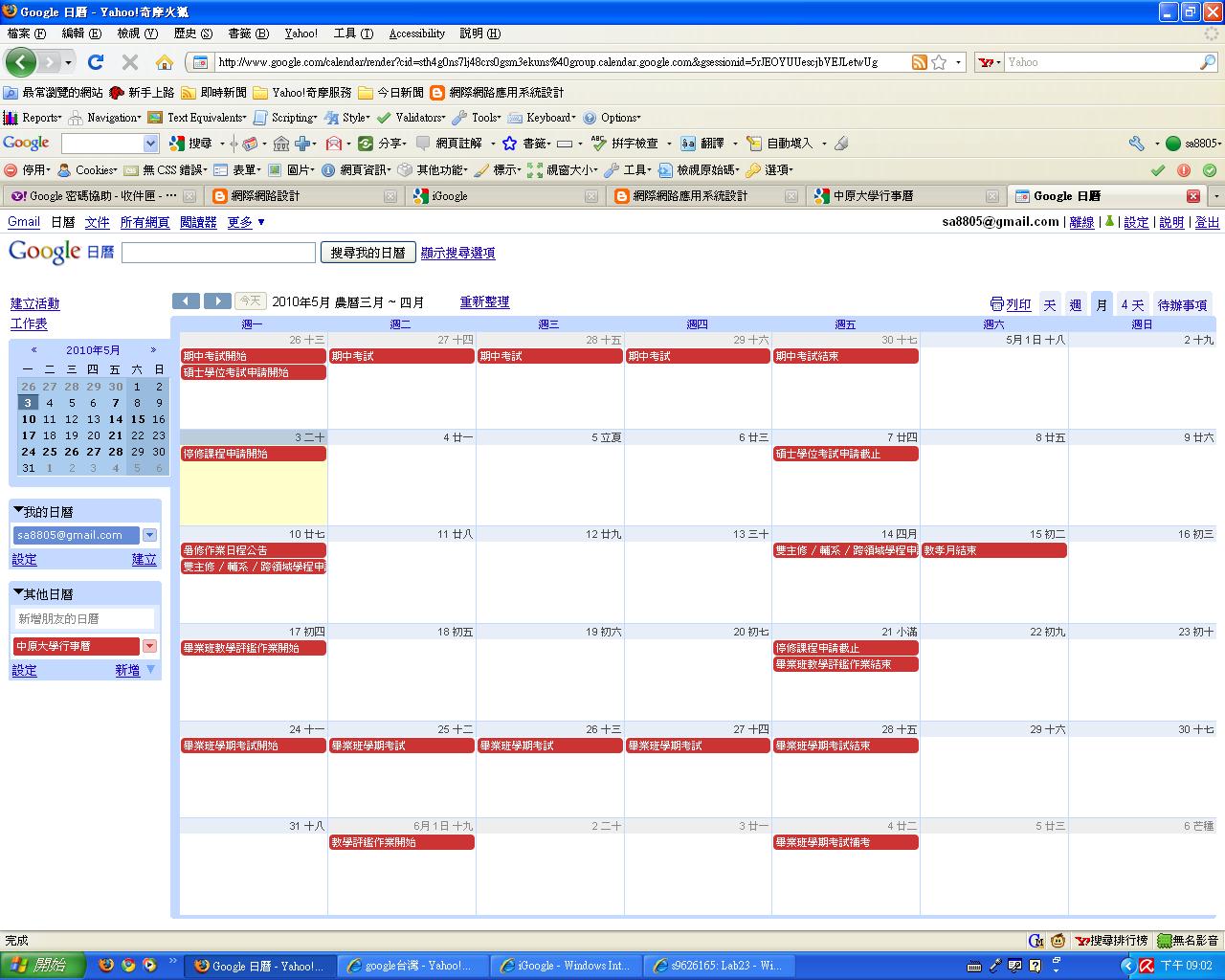Open the 工具 menu

pos(353,33)
